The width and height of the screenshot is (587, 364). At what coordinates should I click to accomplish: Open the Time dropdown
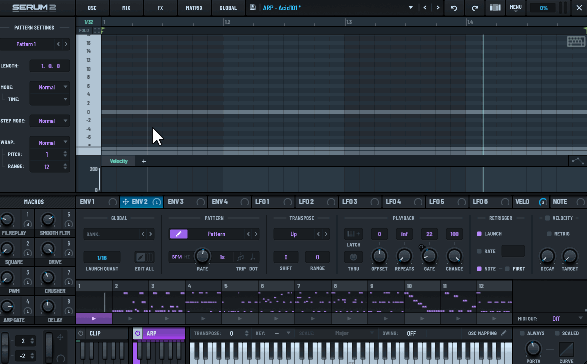point(49,99)
